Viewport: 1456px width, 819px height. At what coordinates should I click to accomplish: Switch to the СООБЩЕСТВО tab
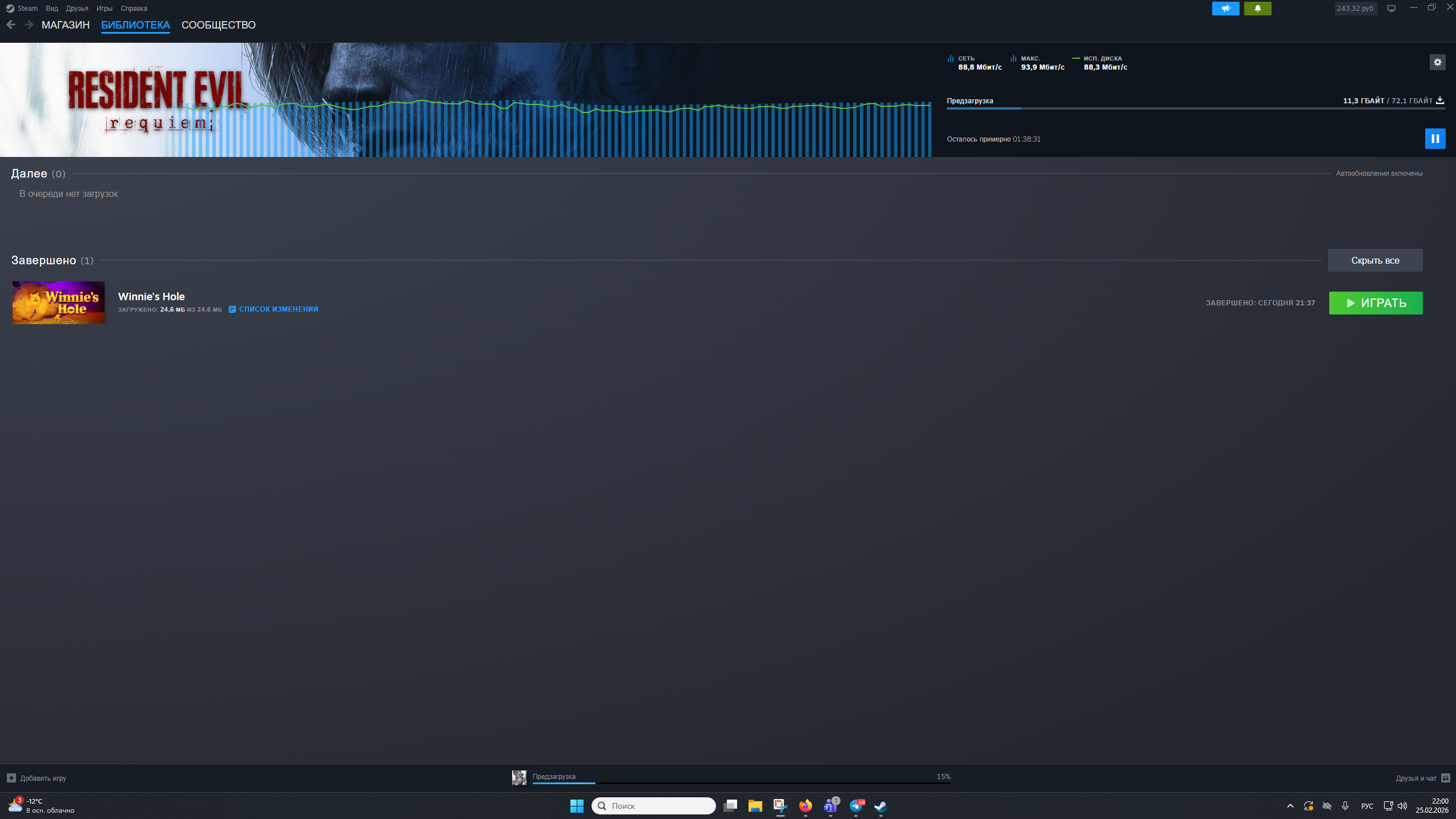pos(218,25)
